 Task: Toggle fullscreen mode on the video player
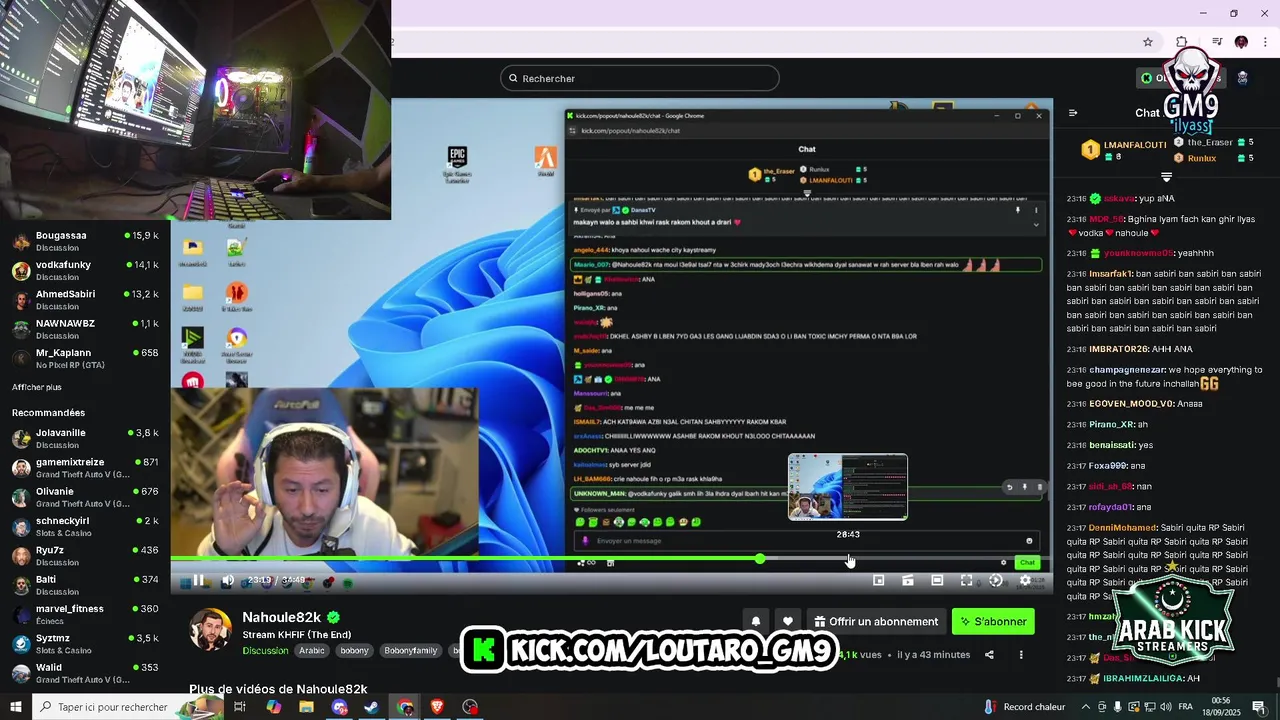coord(966,580)
